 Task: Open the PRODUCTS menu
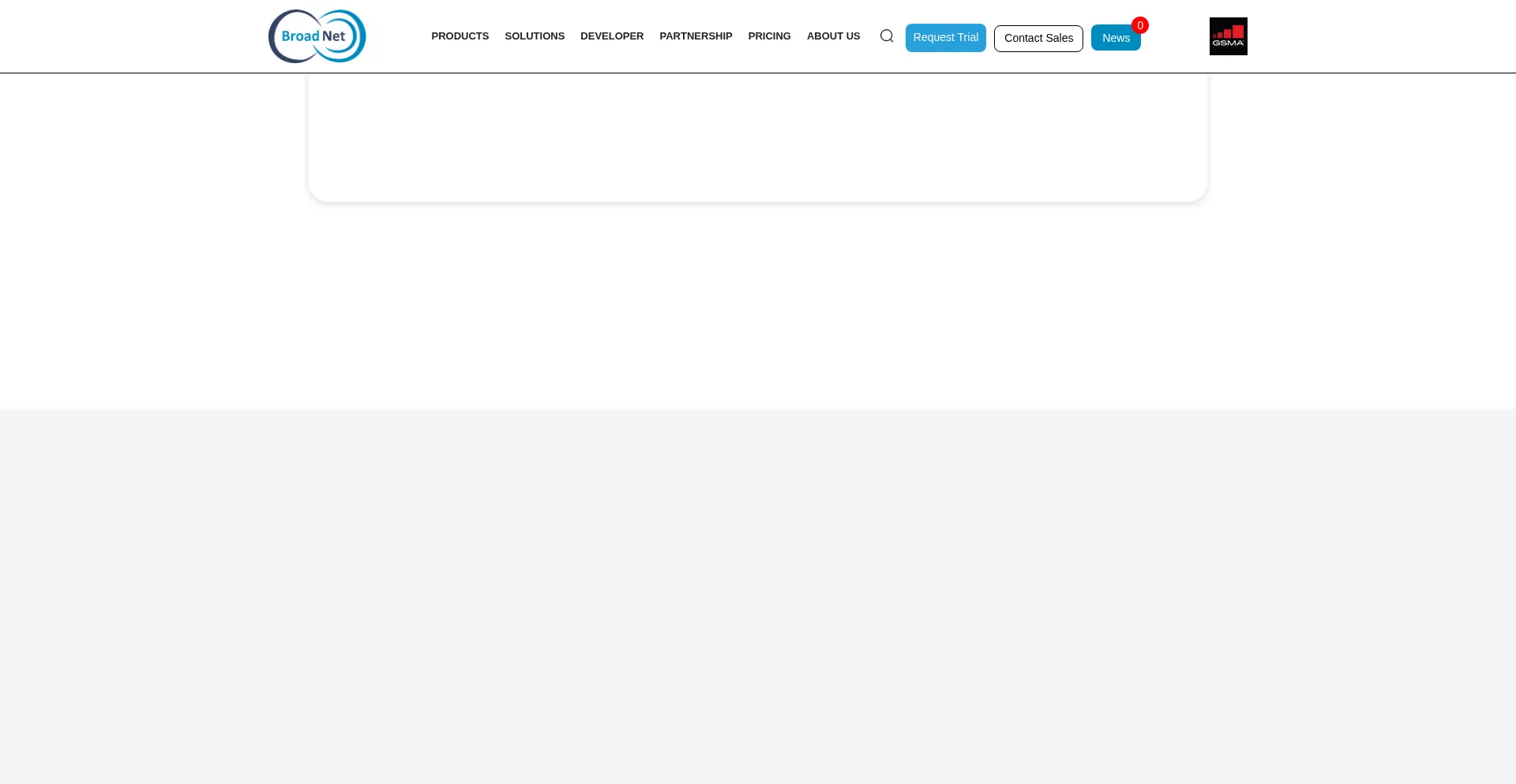(460, 36)
